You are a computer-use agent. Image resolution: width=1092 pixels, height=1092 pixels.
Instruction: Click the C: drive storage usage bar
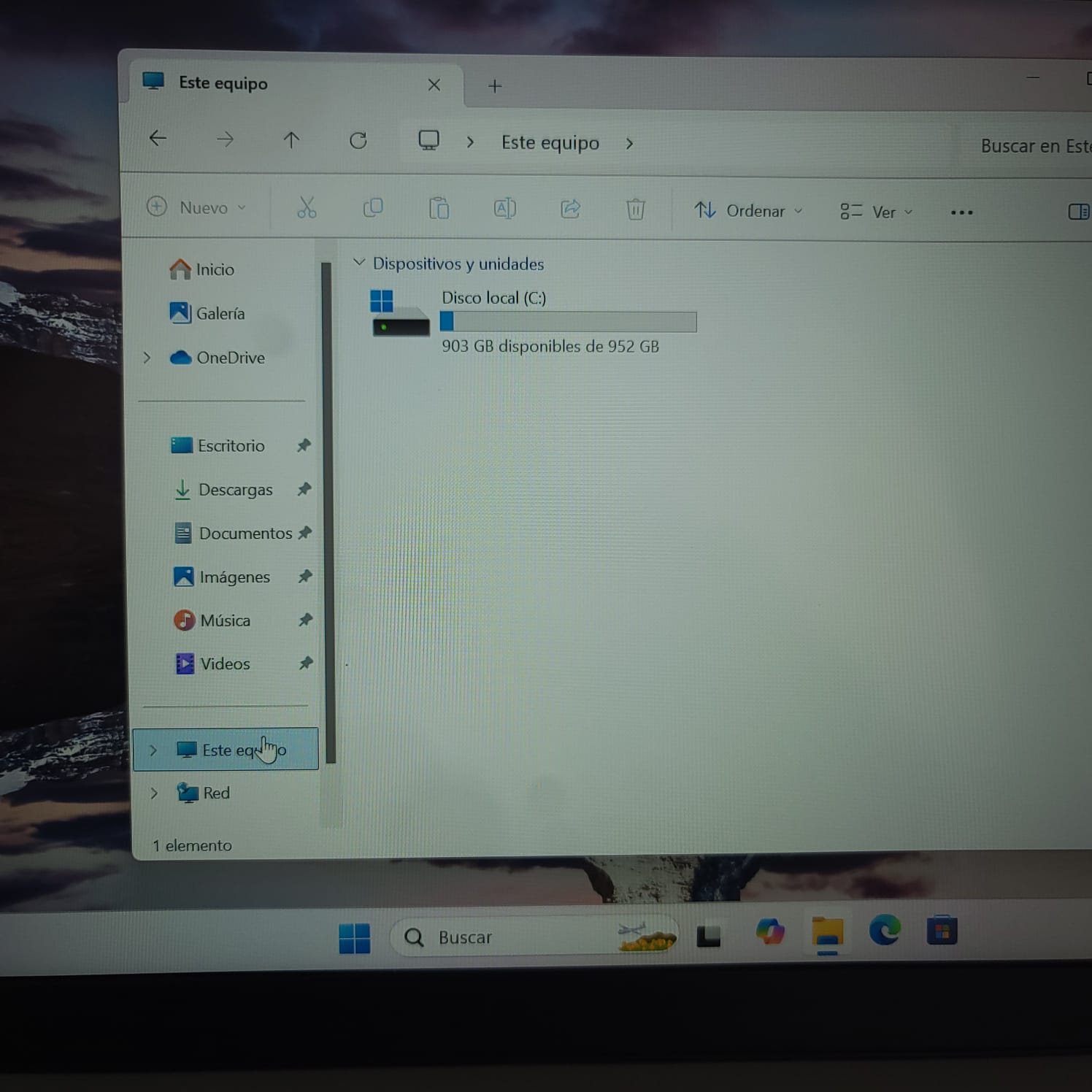pos(569,322)
